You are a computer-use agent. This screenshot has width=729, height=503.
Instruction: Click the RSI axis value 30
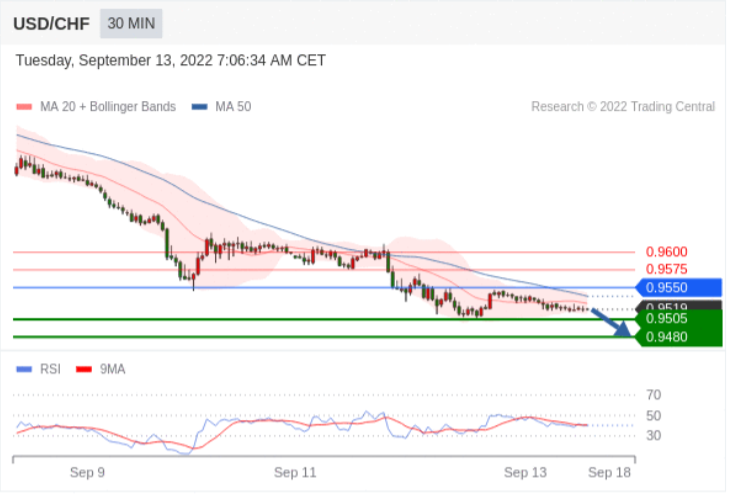(653, 436)
